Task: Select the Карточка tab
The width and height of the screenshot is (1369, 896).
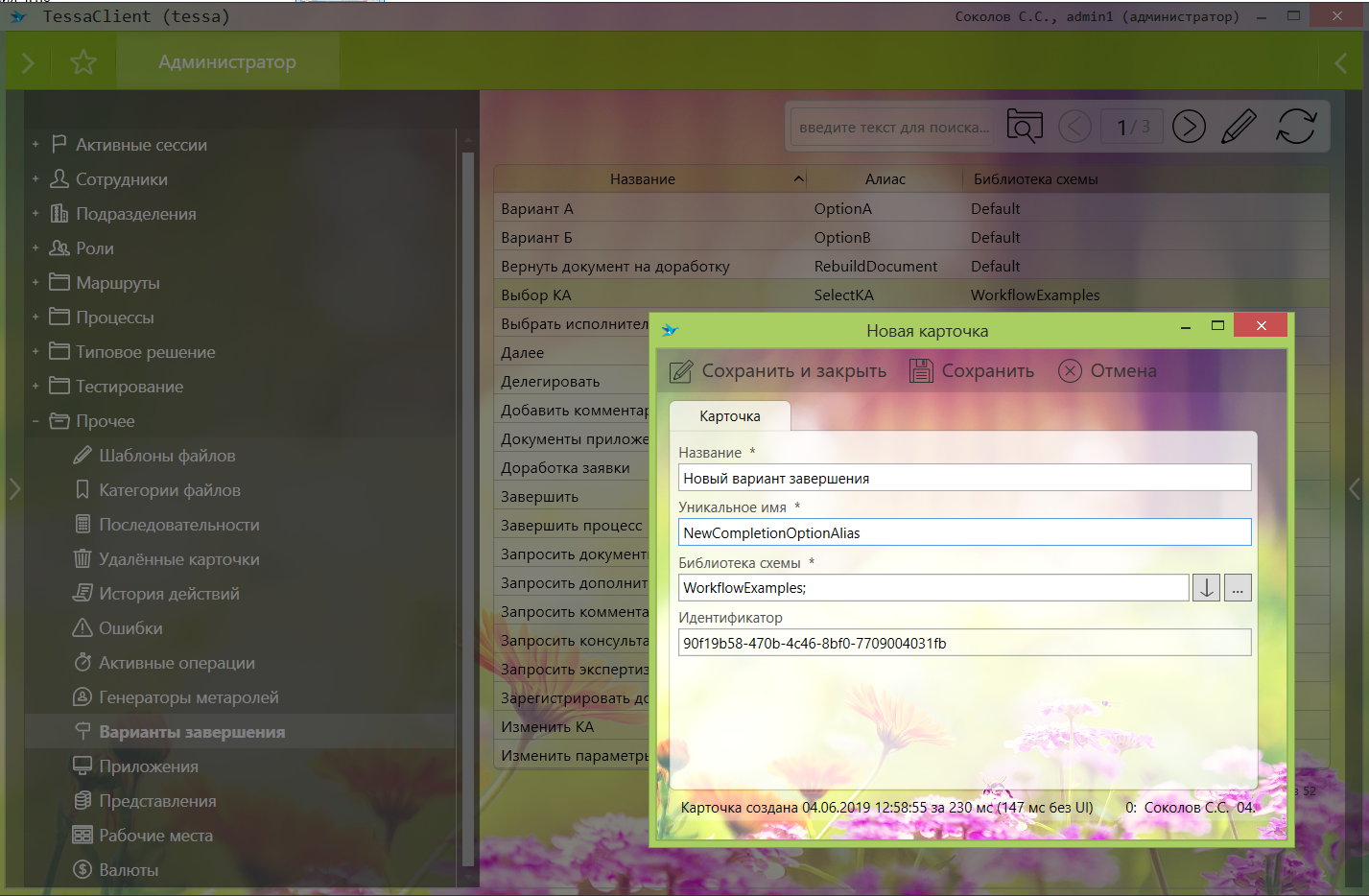Action: (x=729, y=416)
